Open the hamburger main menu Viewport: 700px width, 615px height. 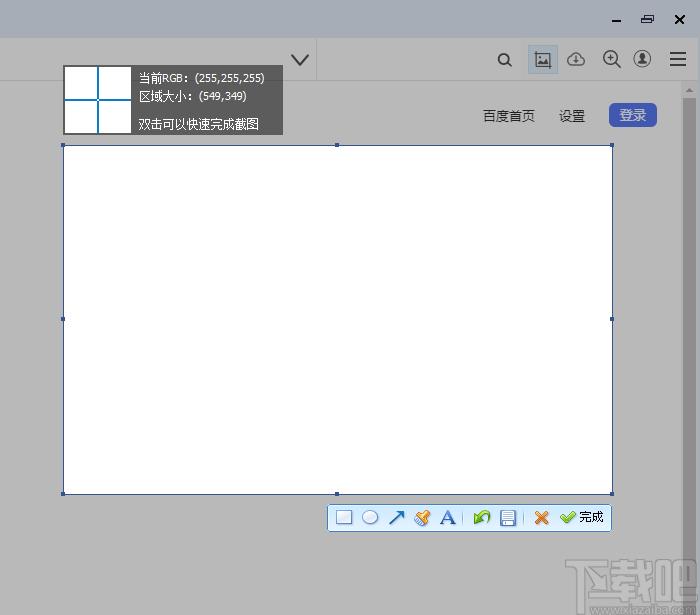tap(678, 59)
